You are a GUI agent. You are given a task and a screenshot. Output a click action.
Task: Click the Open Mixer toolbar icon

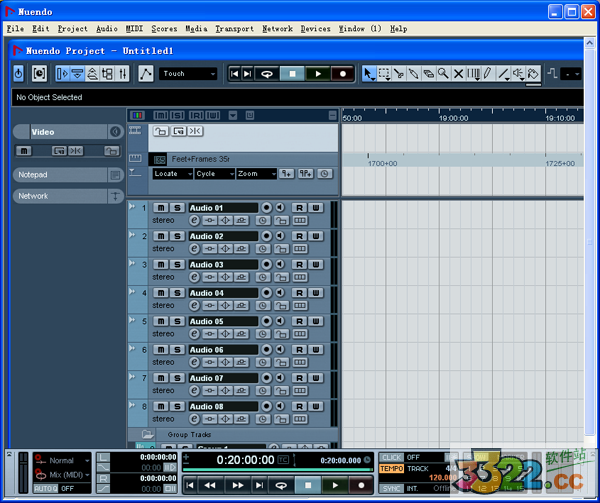(x=122, y=73)
